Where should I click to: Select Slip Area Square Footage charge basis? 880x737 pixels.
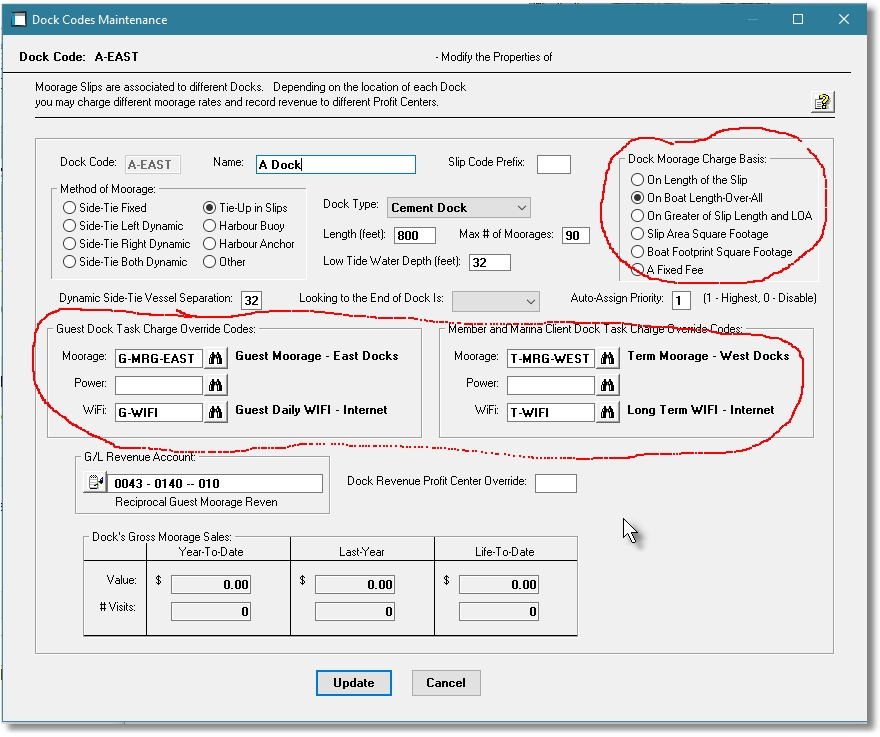(636, 232)
